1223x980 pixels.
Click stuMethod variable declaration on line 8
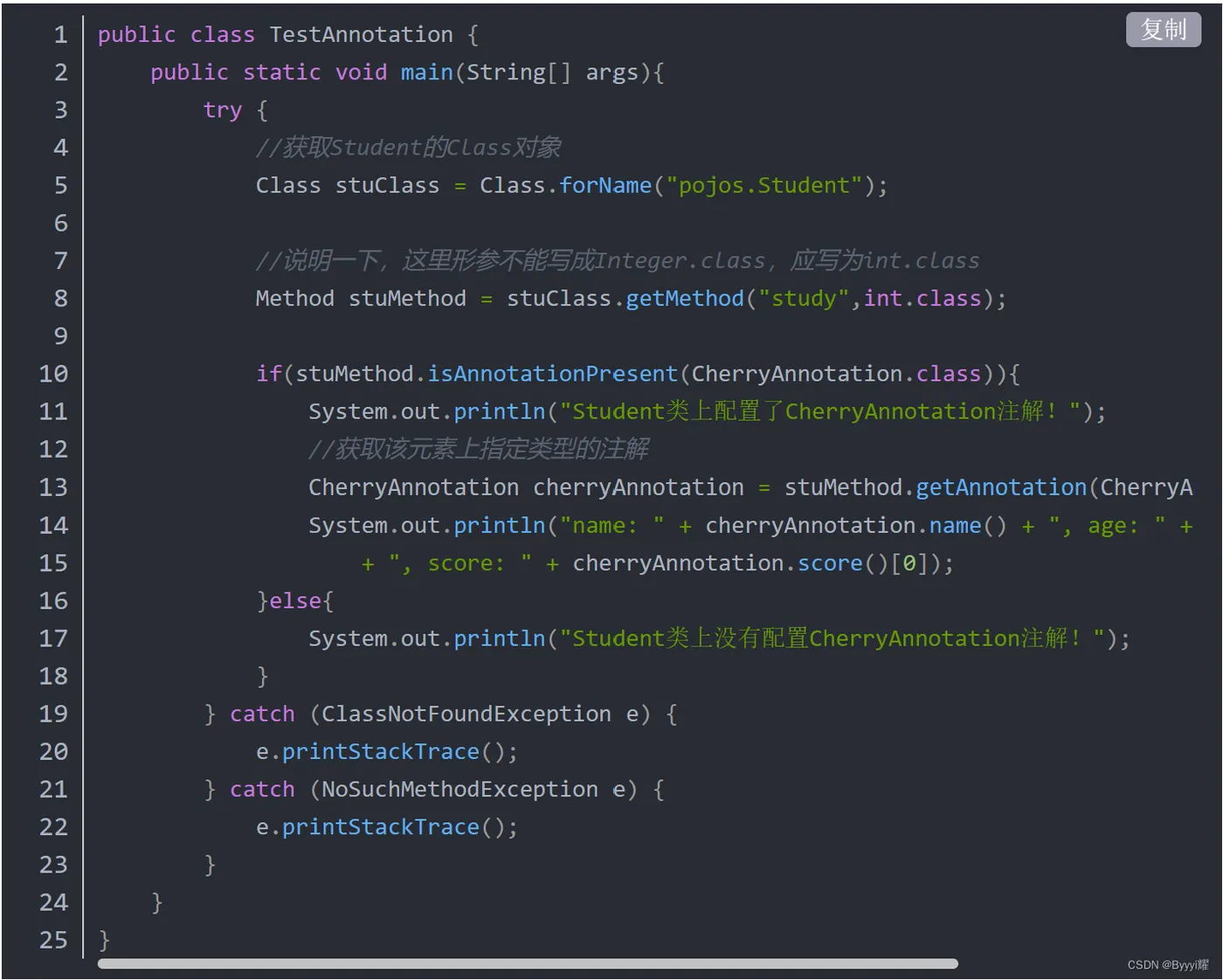tap(407, 299)
